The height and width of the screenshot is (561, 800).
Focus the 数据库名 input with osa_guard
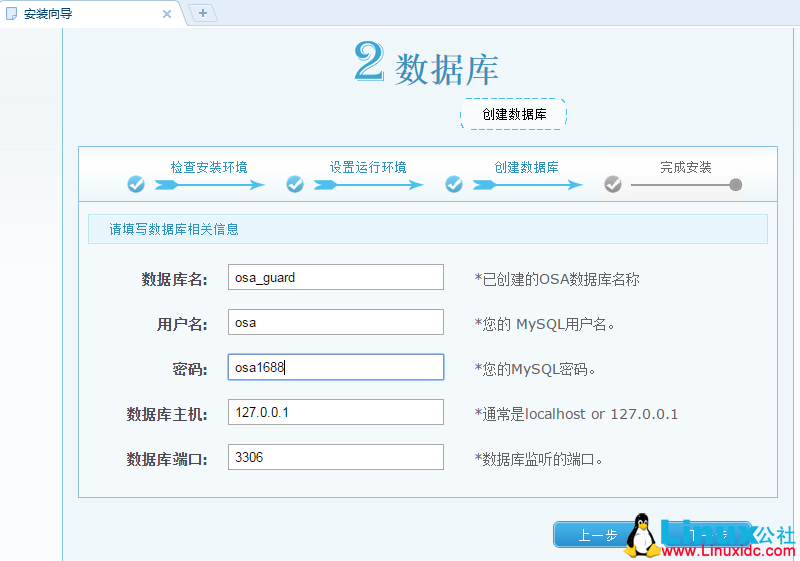coord(336,277)
